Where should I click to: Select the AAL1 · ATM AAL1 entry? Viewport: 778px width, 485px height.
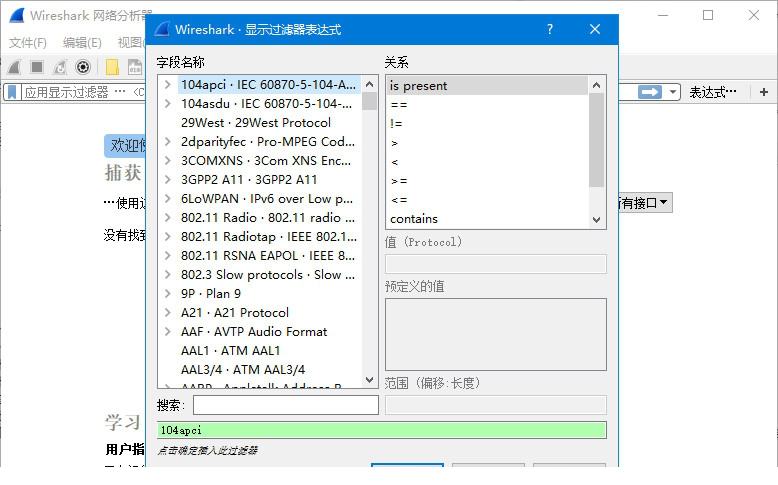click(x=230, y=350)
